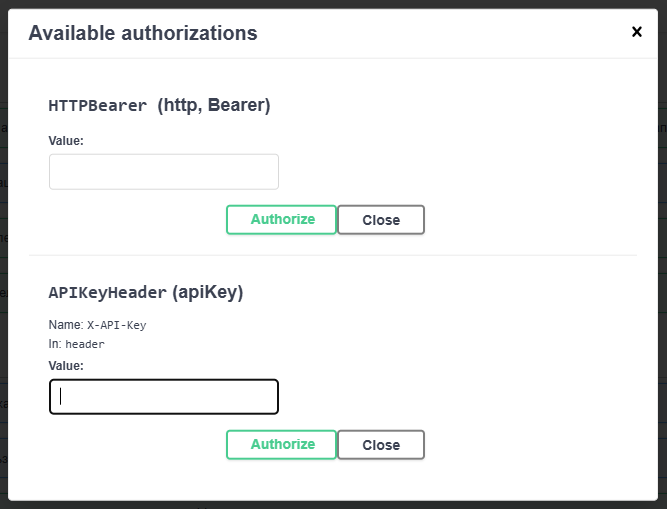Click the Available authorizations title
The width and height of the screenshot is (667, 509).
(x=143, y=33)
